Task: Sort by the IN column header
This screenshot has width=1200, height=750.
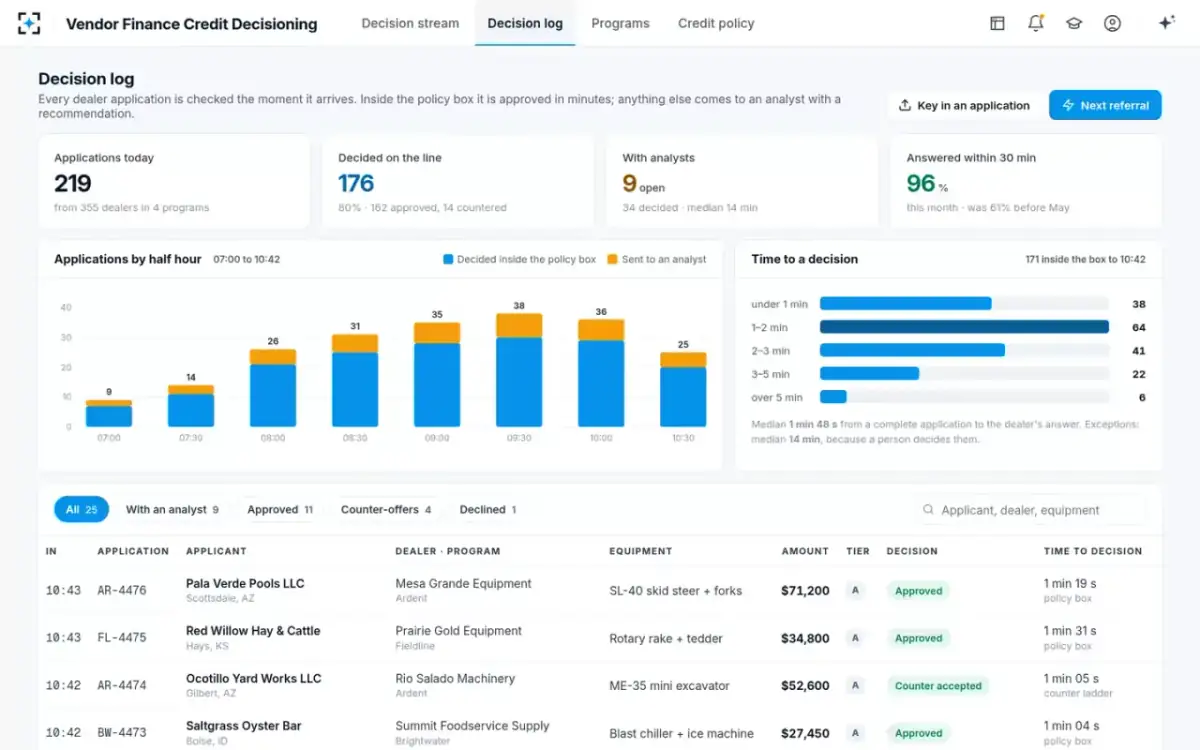Action: (51, 551)
